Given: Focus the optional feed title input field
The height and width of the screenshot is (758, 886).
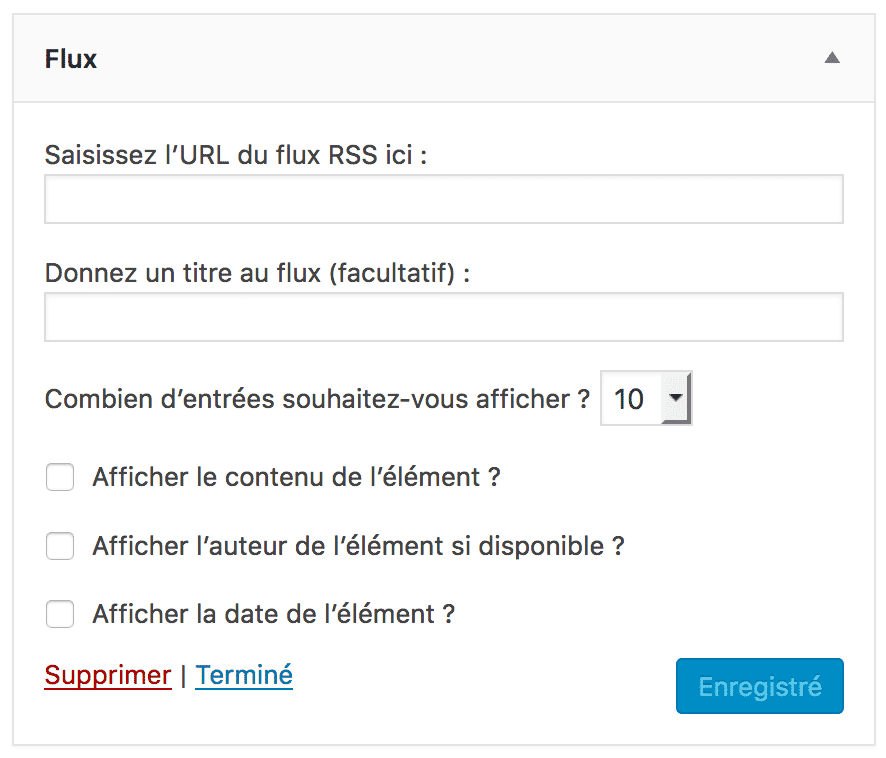Looking at the screenshot, I should tap(443, 317).
